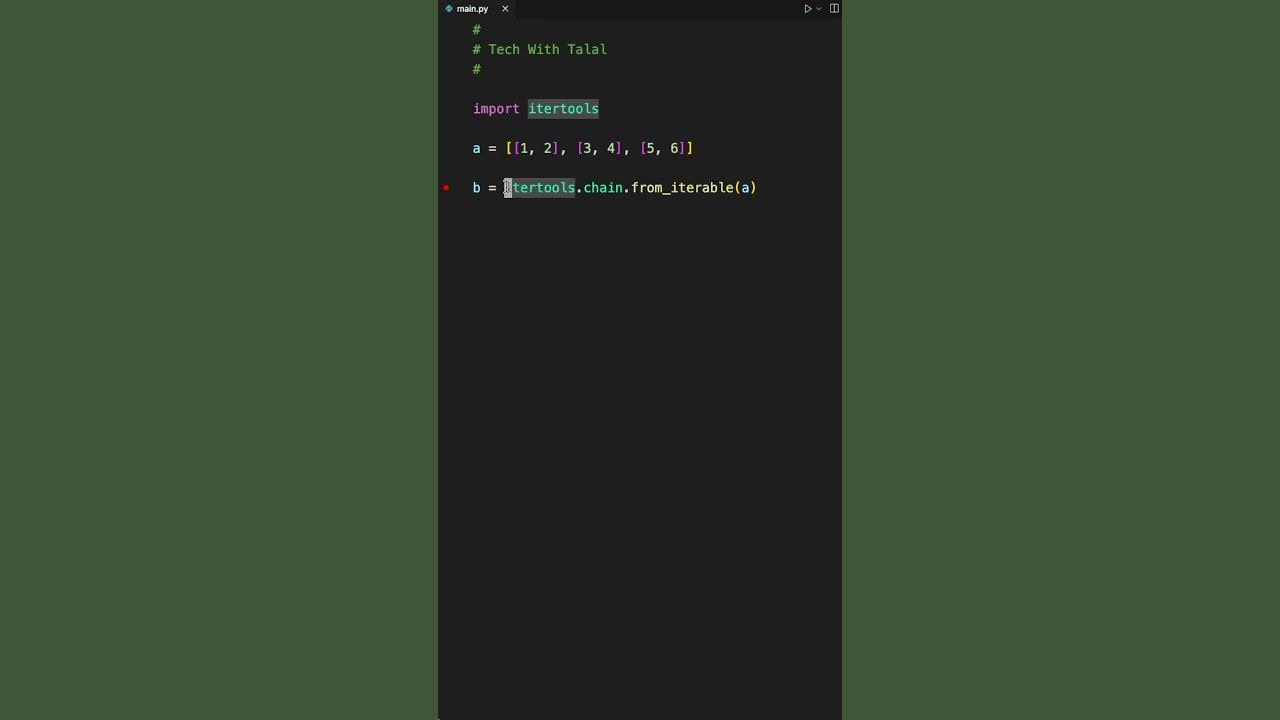This screenshot has width=1280, height=720.
Task: Switch to the main.py tab
Action: (x=472, y=9)
